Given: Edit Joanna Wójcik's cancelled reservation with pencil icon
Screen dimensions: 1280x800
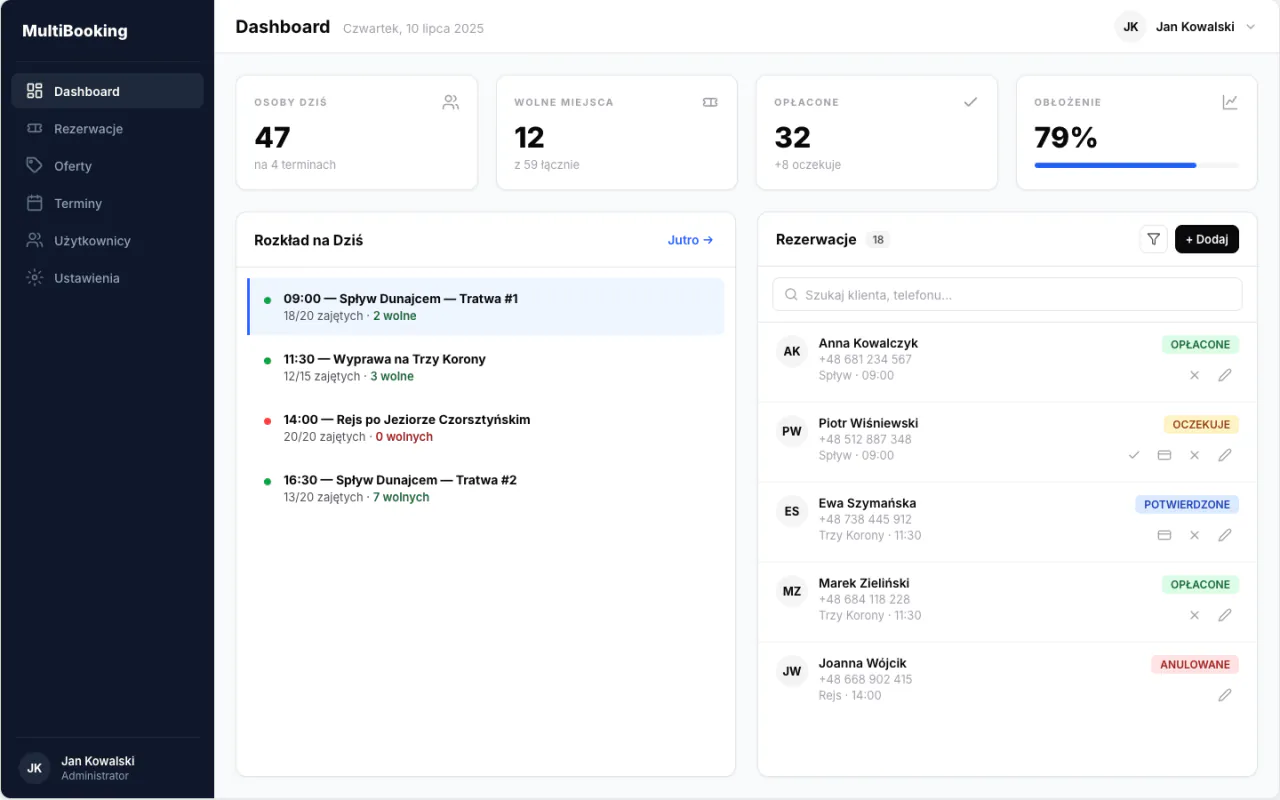Looking at the screenshot, I should tap(1224, 695).
